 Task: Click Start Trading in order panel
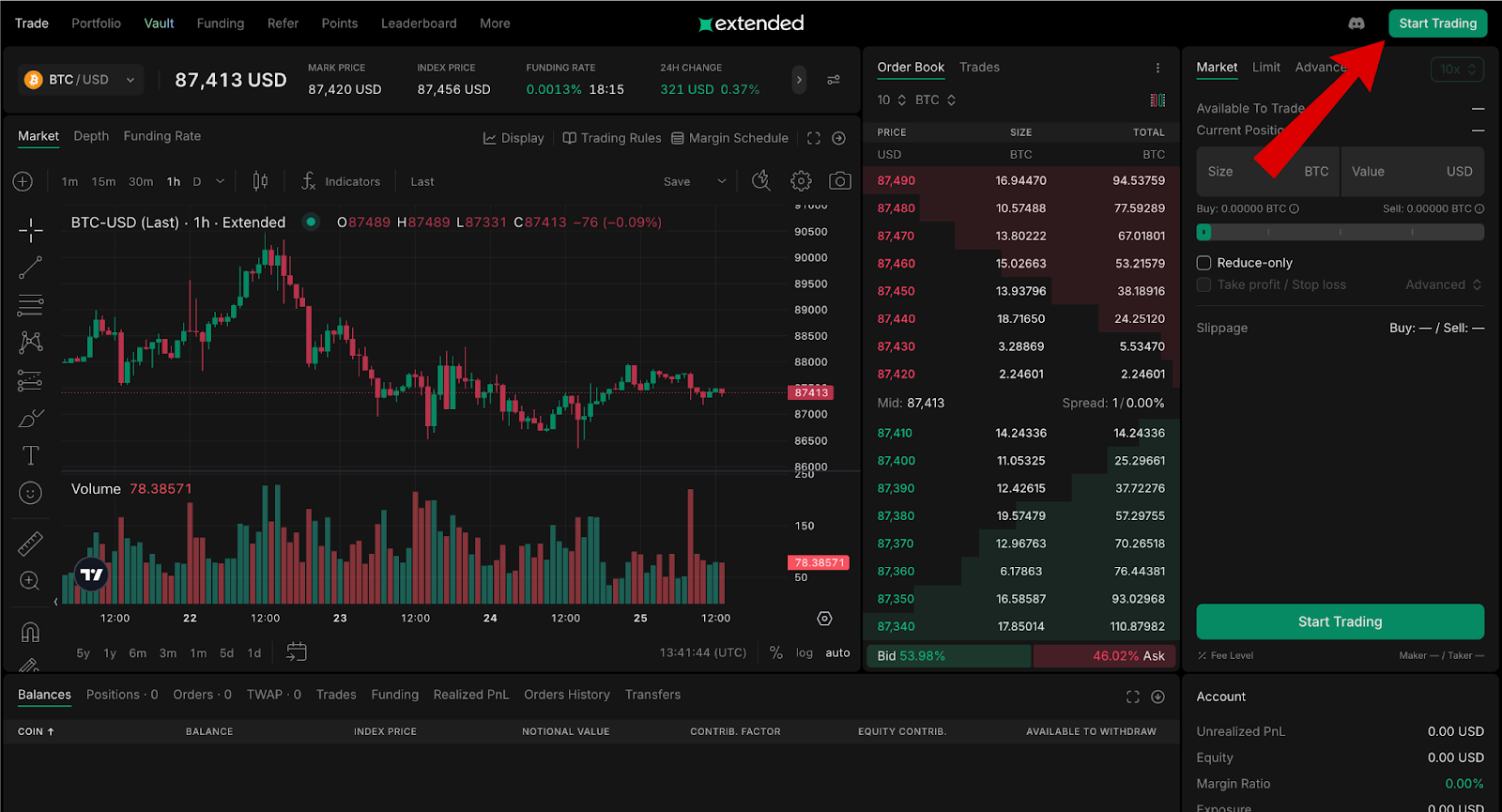[x=1340, y=621]
